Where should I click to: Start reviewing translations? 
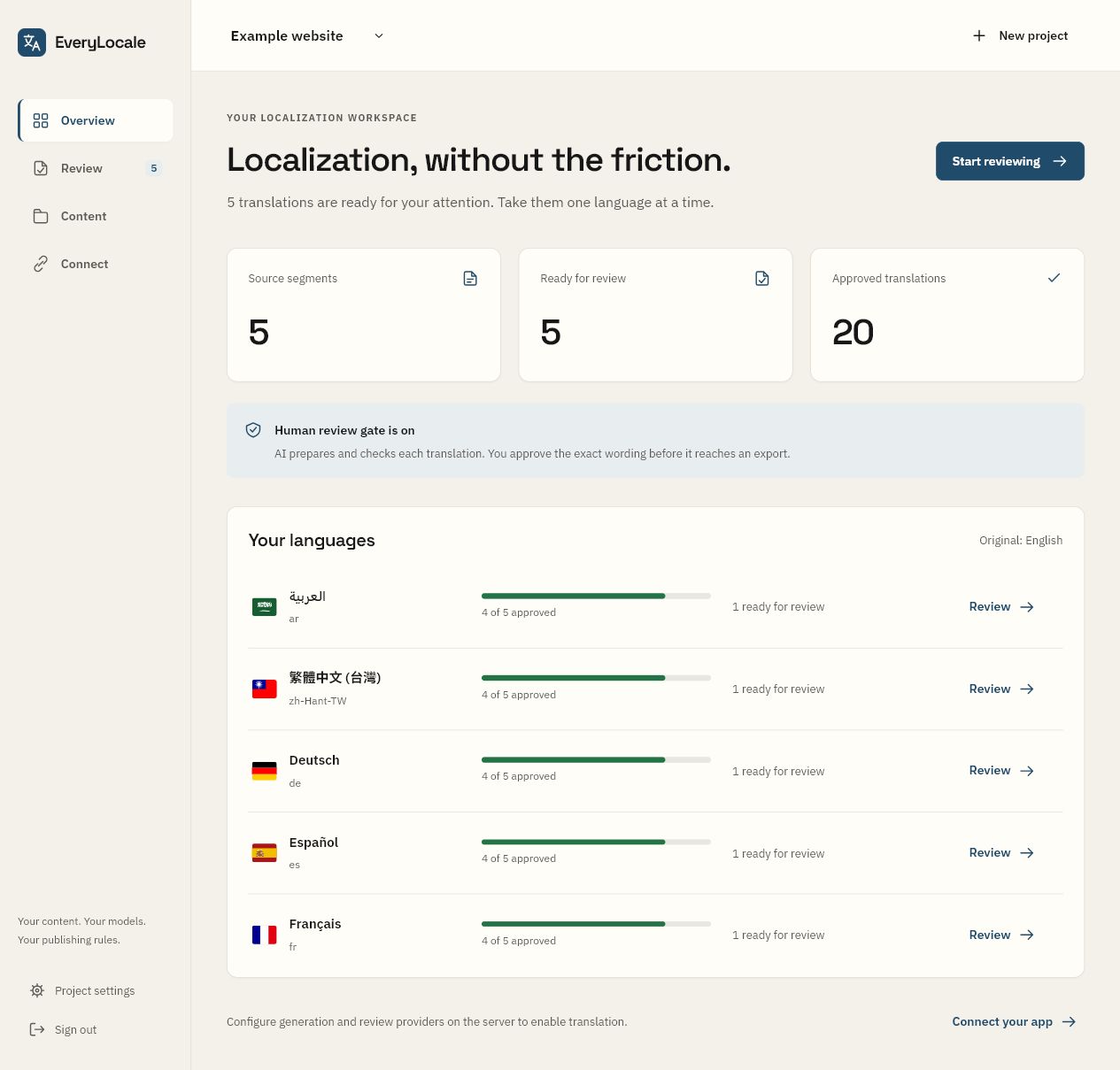click(x=1010, y=161)
